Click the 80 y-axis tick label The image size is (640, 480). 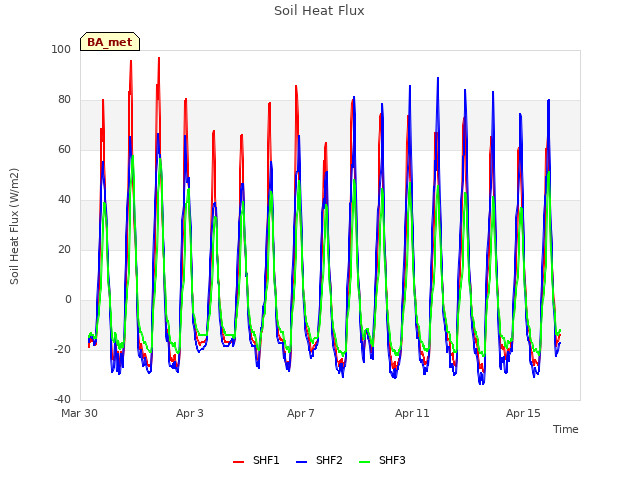pyautogui.click(x=64, y=100)
